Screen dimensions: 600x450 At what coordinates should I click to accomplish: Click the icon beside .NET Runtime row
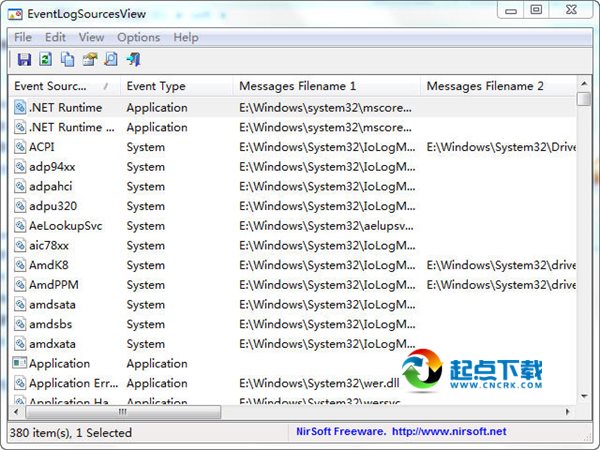20,108
